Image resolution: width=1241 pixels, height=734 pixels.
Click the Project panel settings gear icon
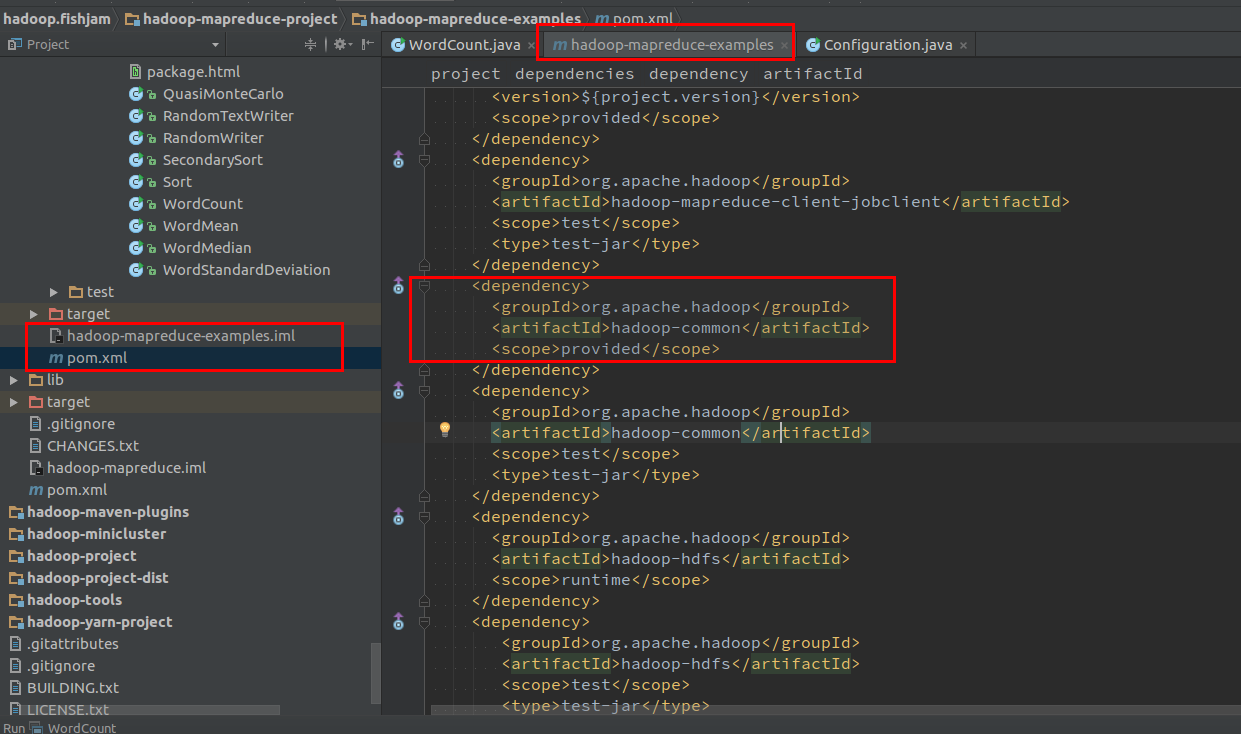[340, 44]
